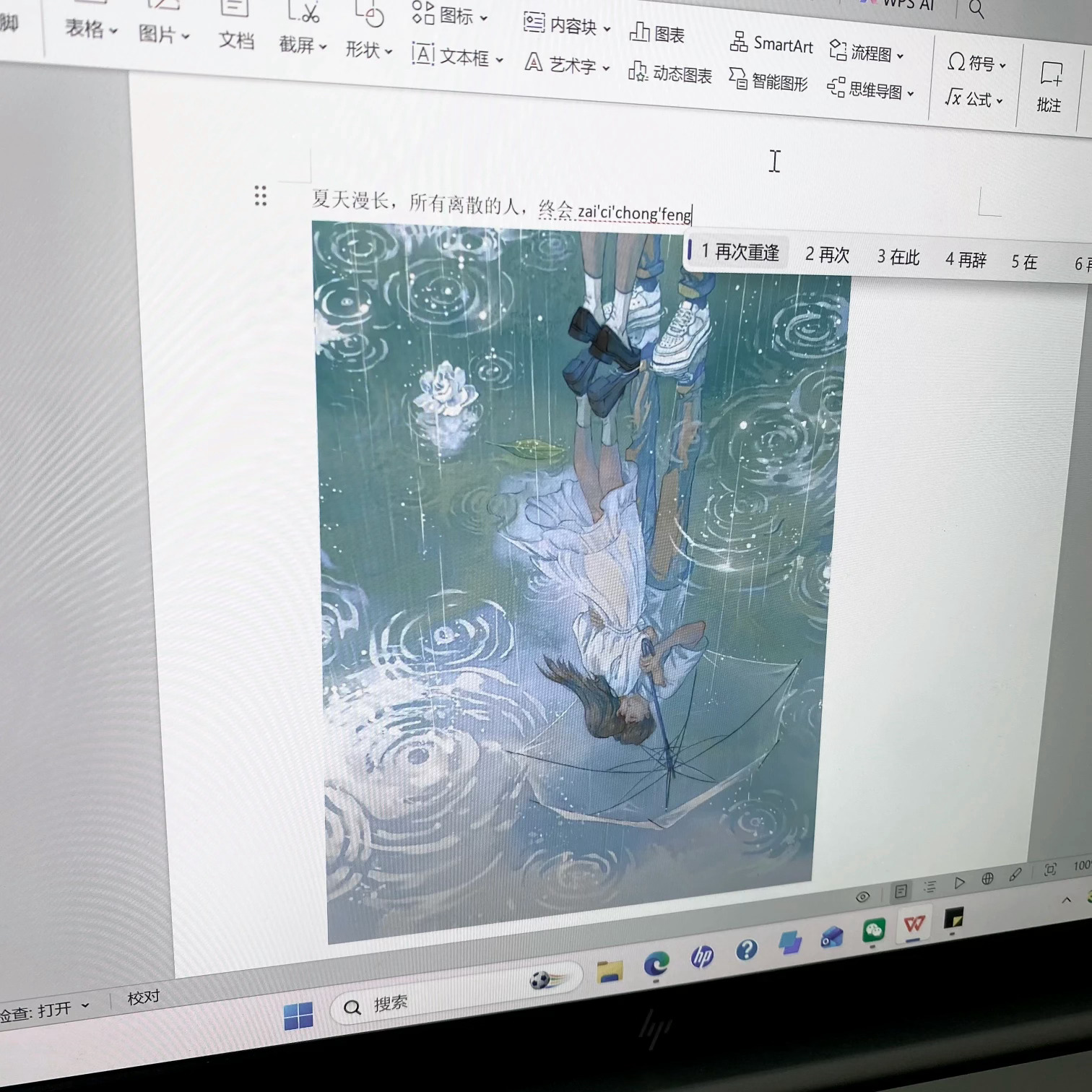This screenshot has height=1092, width=1092.
Task: Toggle the eye-protection mode icon in status bar
Action: point(862,897)
